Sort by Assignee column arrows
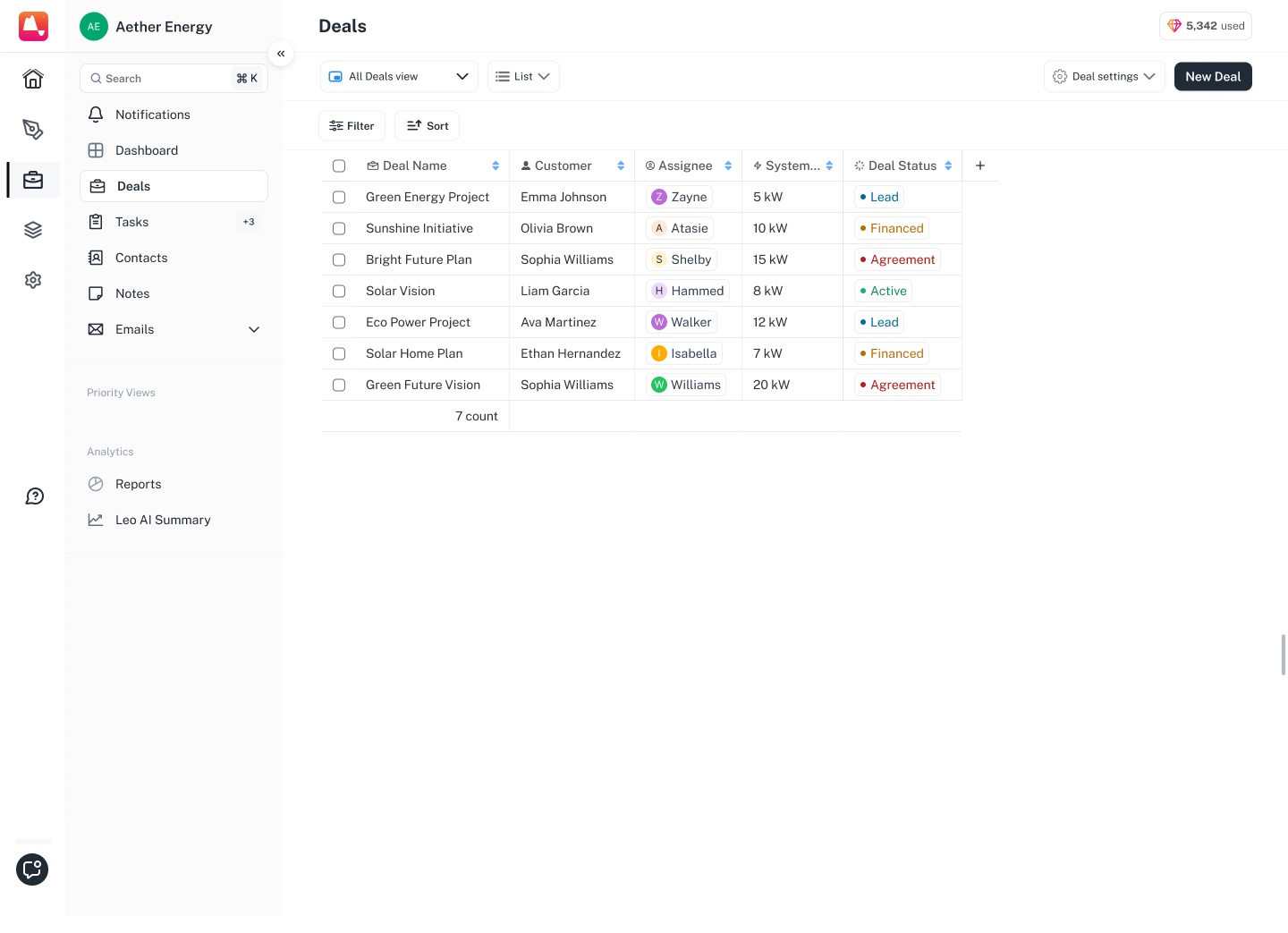 point(728,165)
